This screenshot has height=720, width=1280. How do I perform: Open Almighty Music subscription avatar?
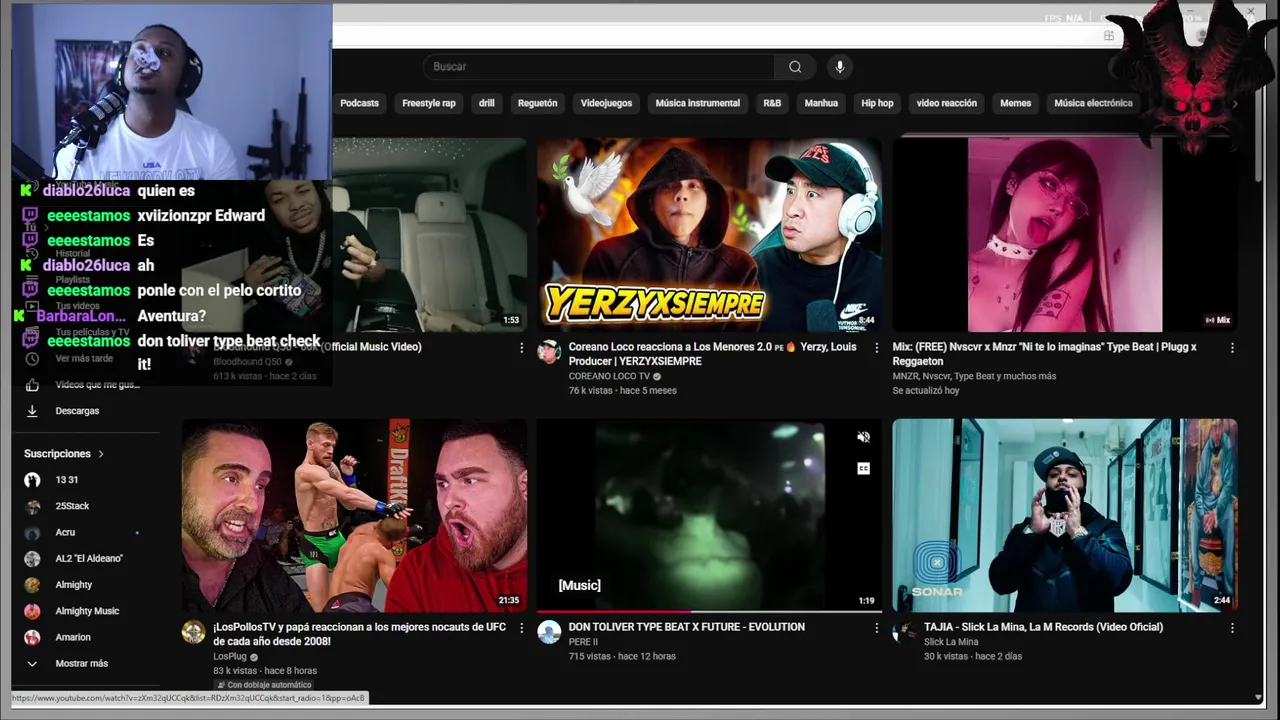tap(32, 611)
